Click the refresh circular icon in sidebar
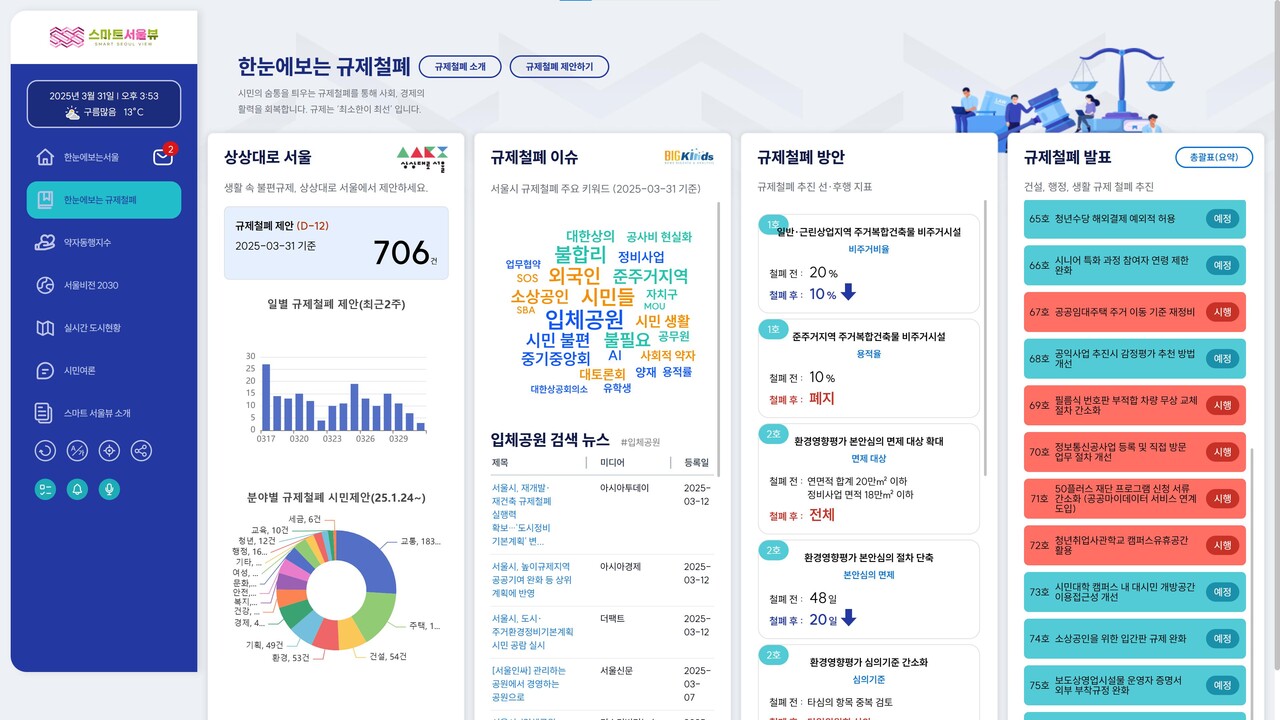Image resolution: width=1280 pixels, height=720 pixels. click(45, 450)
